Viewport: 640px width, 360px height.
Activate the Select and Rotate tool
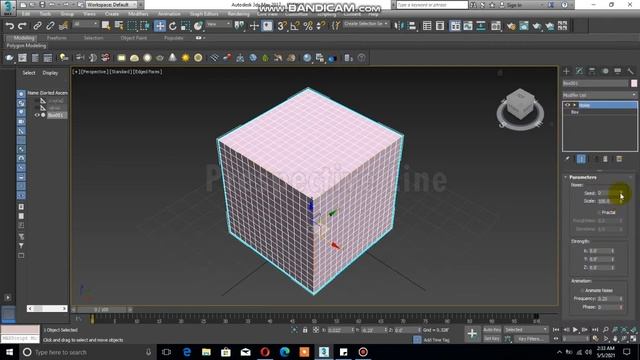click(173, 26)
